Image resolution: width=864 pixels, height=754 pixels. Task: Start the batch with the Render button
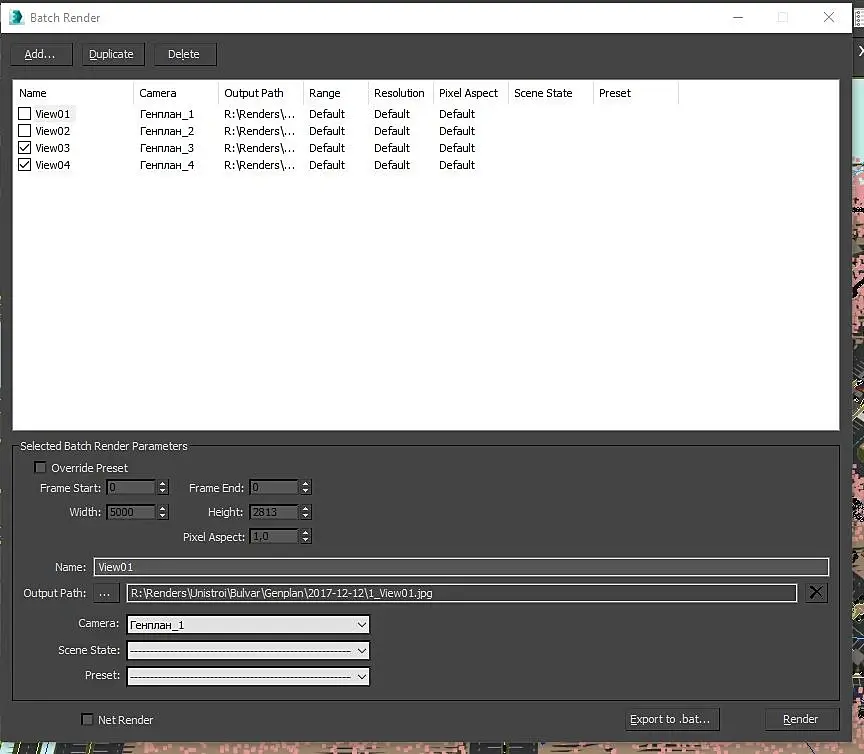click(802, 719)
